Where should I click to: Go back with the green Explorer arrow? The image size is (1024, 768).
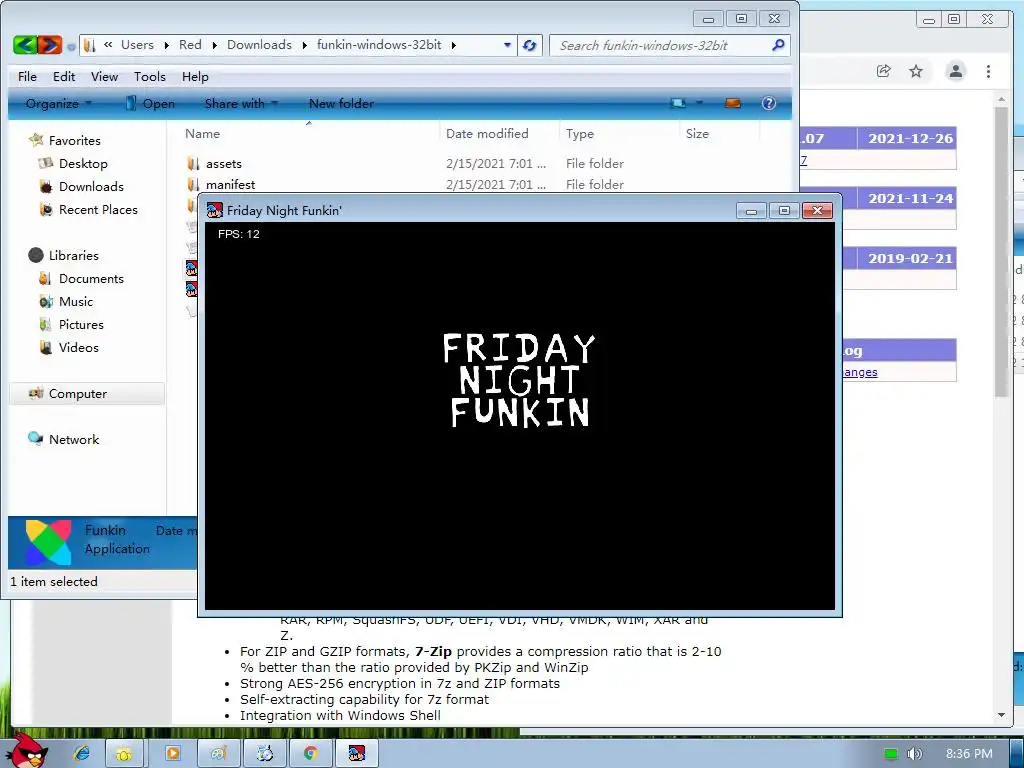pyautogui.click(x=25, y=44)
